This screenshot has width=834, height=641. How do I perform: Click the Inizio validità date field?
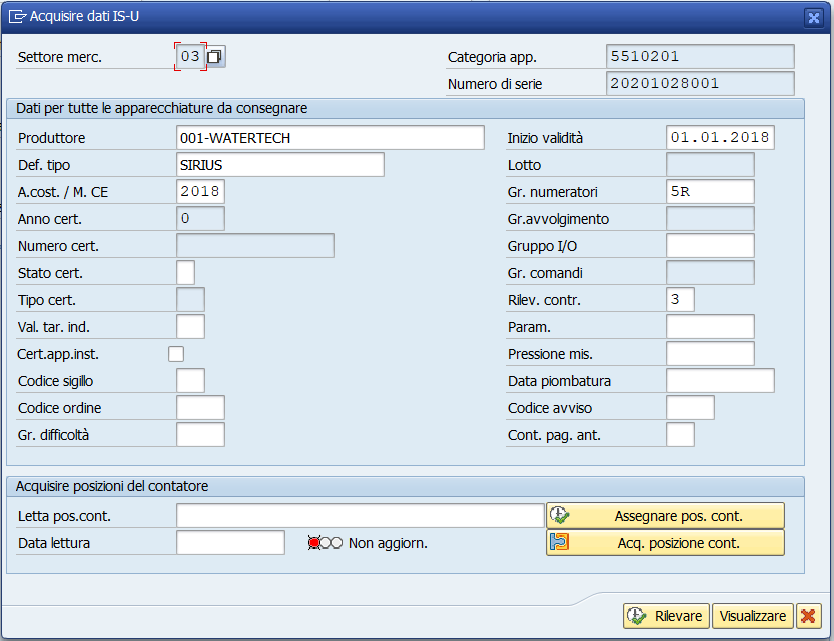point(720,138)
